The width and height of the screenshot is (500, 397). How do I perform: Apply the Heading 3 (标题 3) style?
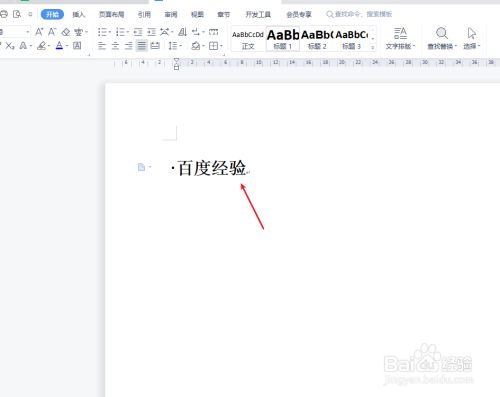(x=352, y=39)
